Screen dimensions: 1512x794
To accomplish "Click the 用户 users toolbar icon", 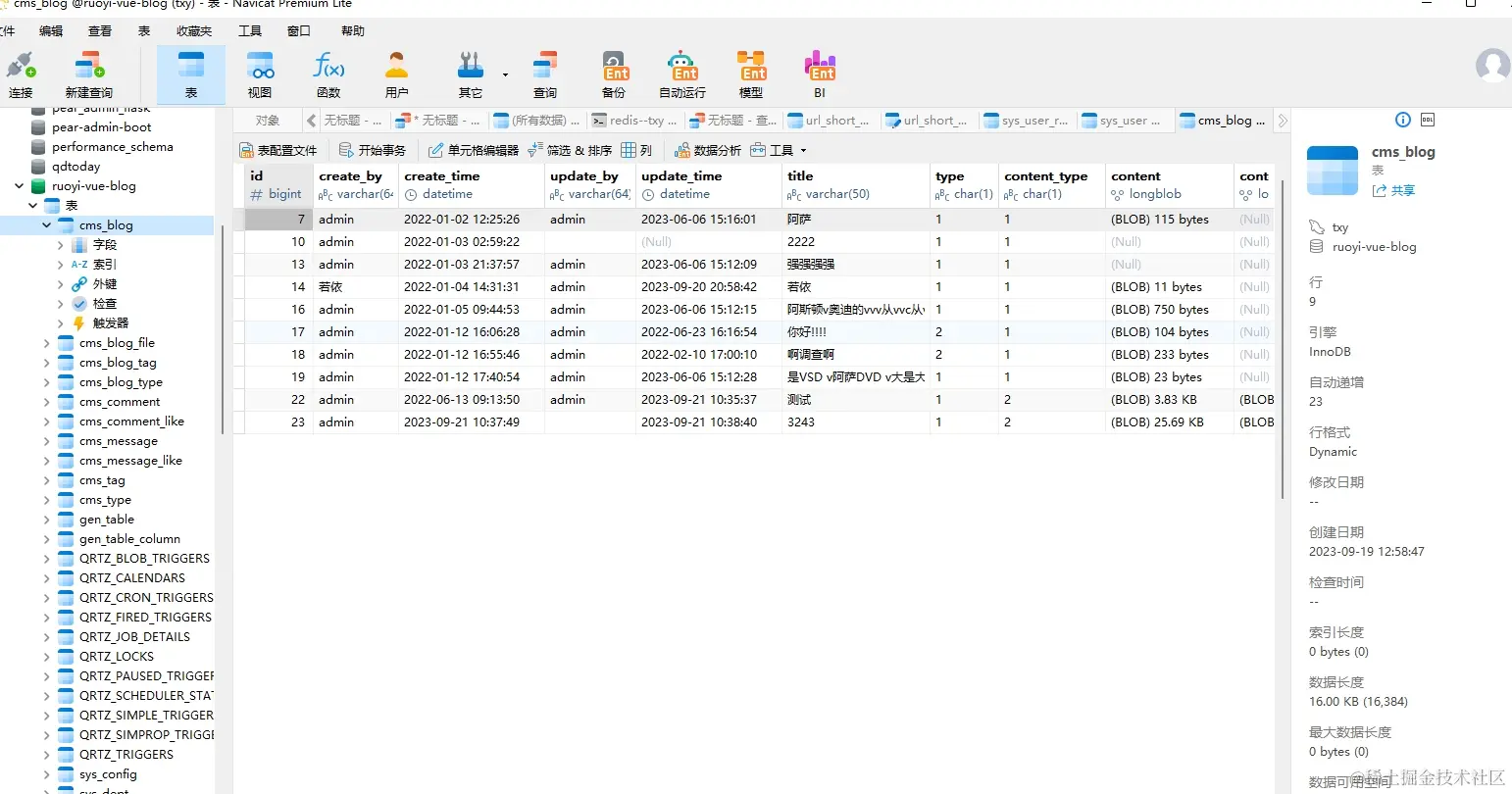I will 397,74.
